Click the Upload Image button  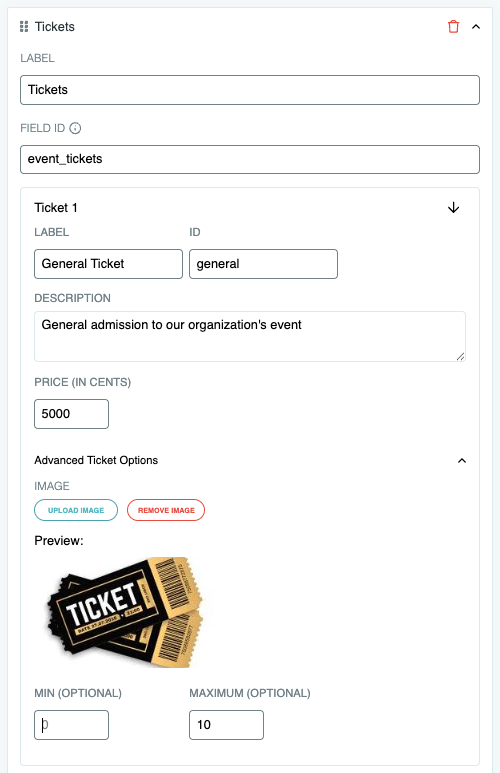click(x=76, y=510)
